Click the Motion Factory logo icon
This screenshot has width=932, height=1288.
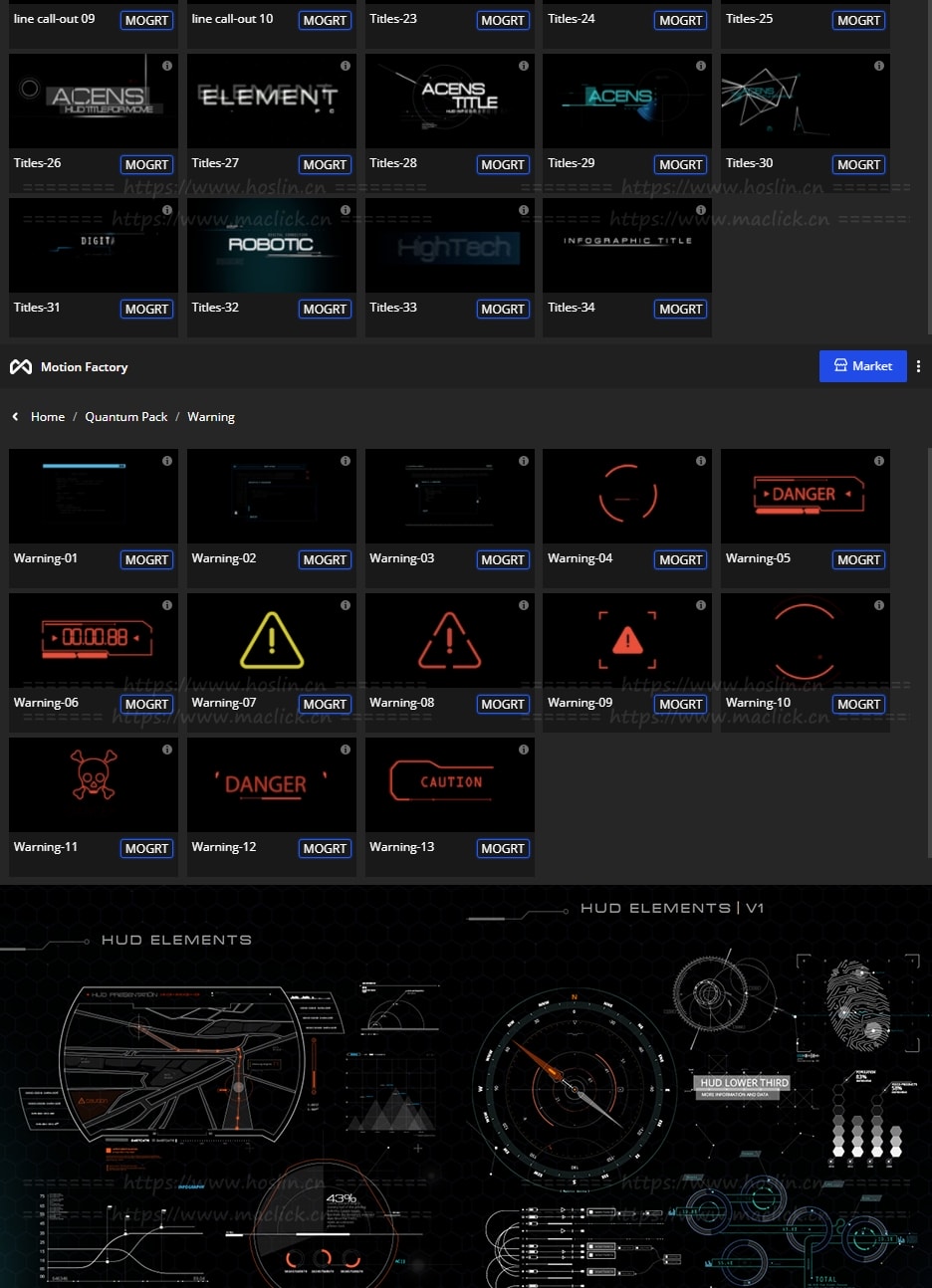tap(21, 367)
